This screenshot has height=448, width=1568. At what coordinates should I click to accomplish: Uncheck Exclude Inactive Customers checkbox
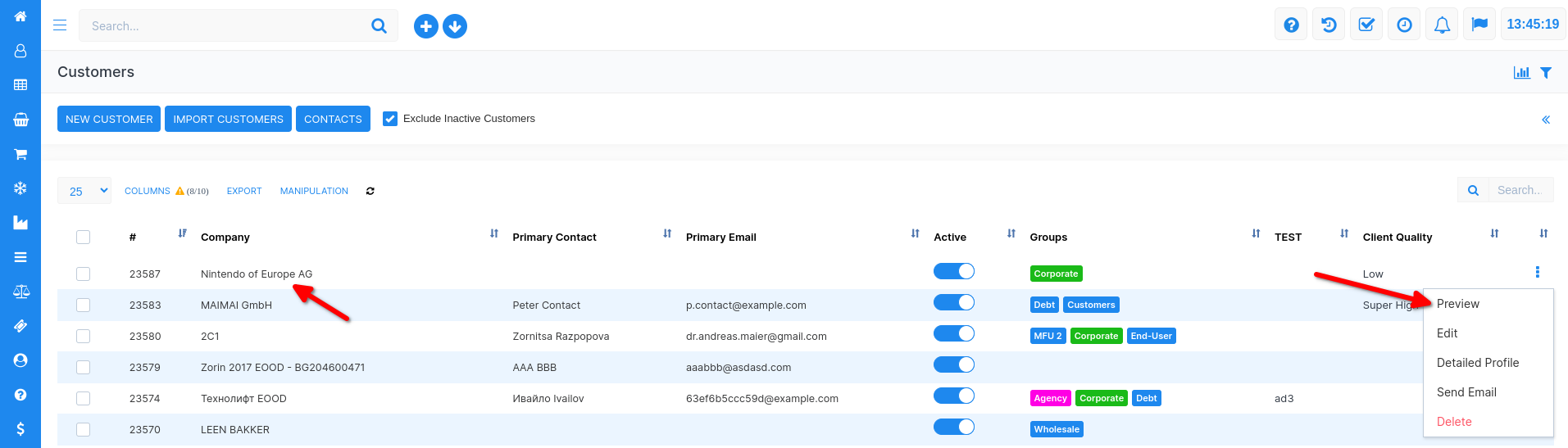click(390, 119)
